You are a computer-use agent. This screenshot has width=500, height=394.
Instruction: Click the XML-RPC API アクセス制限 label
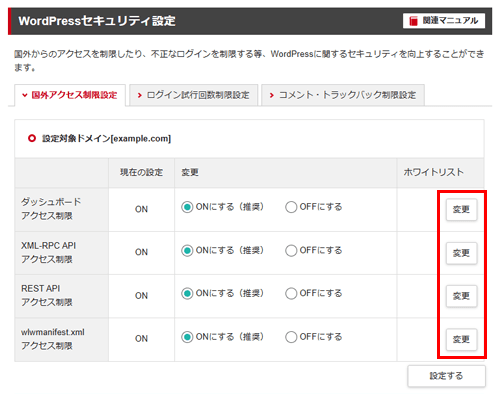point(48,252)
